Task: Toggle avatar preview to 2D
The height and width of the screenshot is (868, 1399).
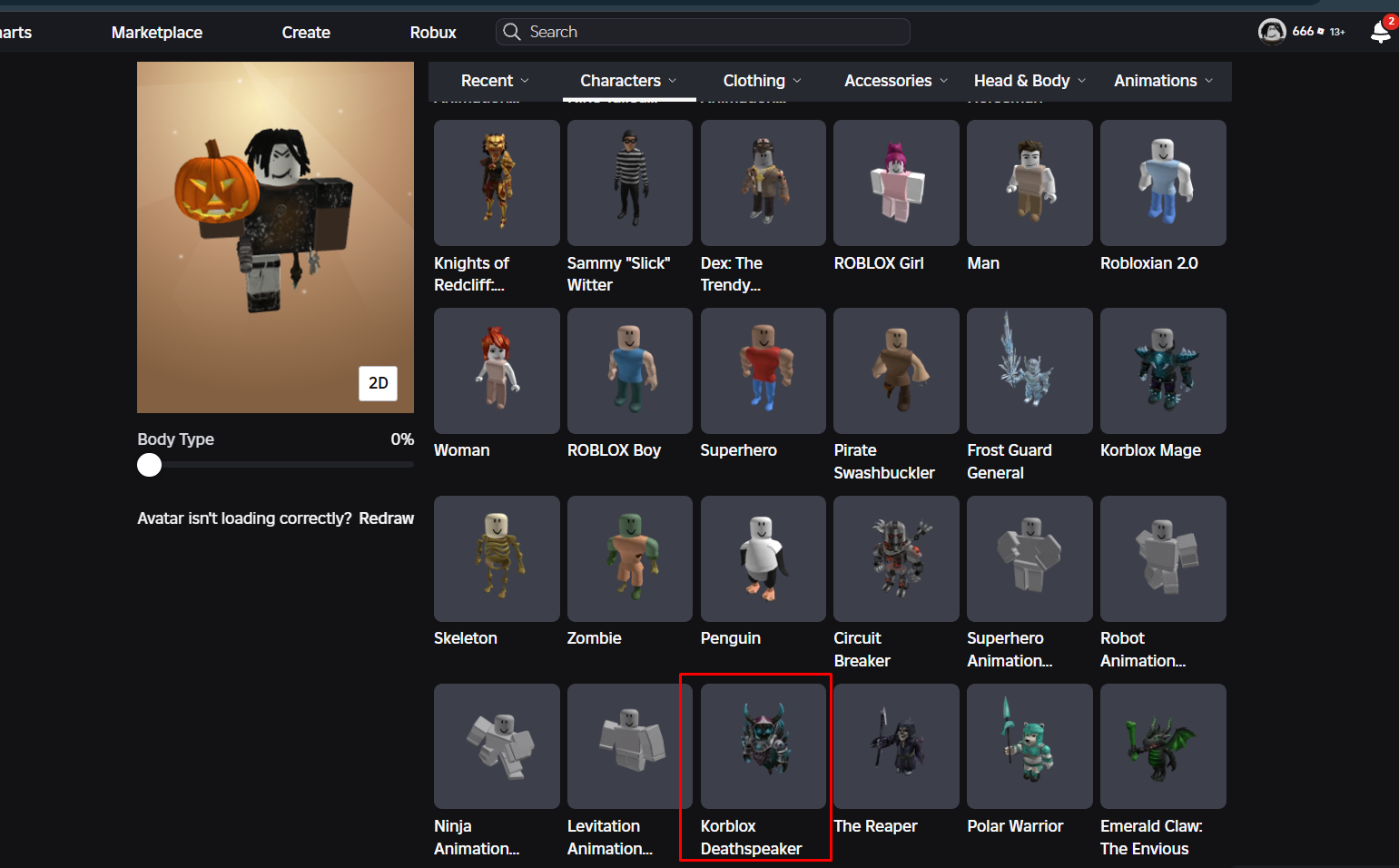Action: point(378,383)
